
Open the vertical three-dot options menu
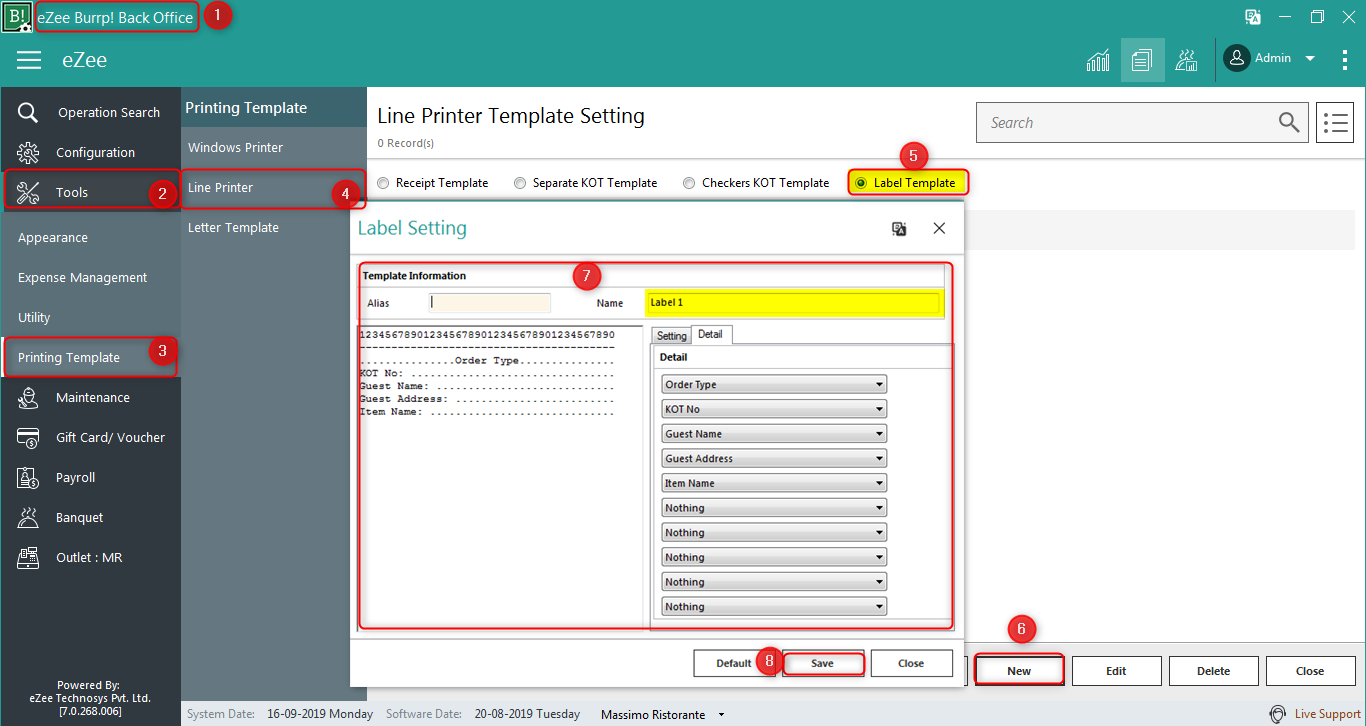(1345, 60)
